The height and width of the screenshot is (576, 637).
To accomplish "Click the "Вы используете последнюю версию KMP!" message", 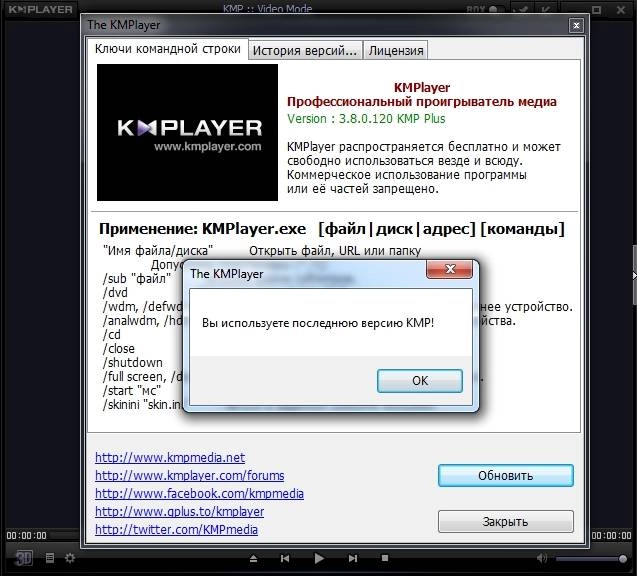I will point(318,323).
